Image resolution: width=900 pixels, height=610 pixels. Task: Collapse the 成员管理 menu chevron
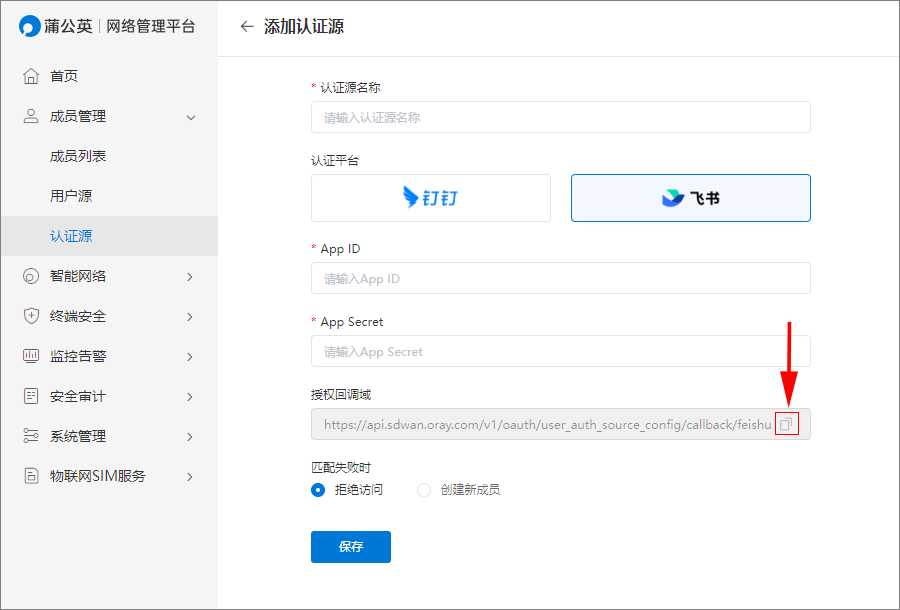(191, 117)
